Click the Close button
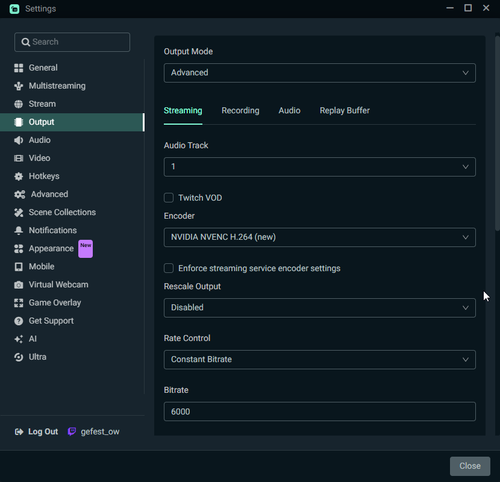Screen dimensions: 500x482 click(x=470, y=466)
